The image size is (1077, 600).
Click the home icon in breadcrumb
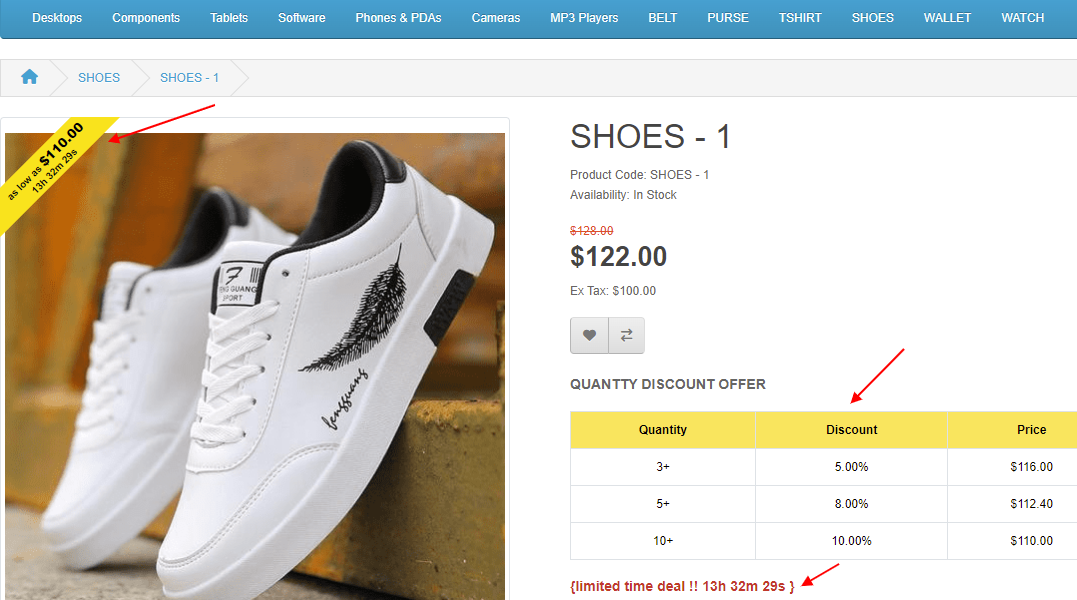[29, 77]
